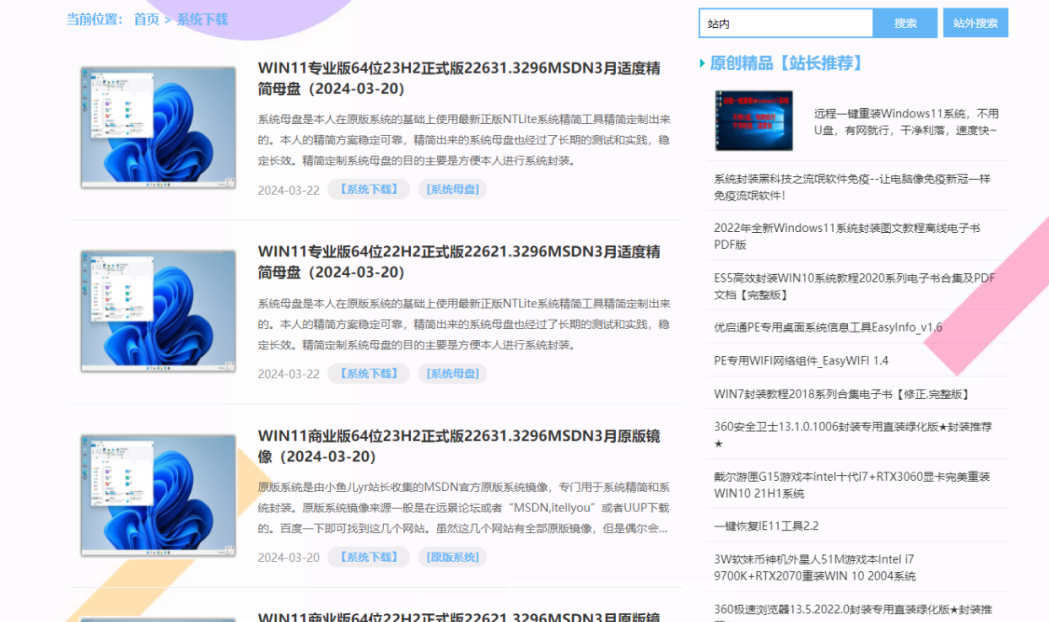Open the 3W软妹币神机外星人51M游戏本 link
The width and height of the screenshot is (1049, 622).
(814, 567)
